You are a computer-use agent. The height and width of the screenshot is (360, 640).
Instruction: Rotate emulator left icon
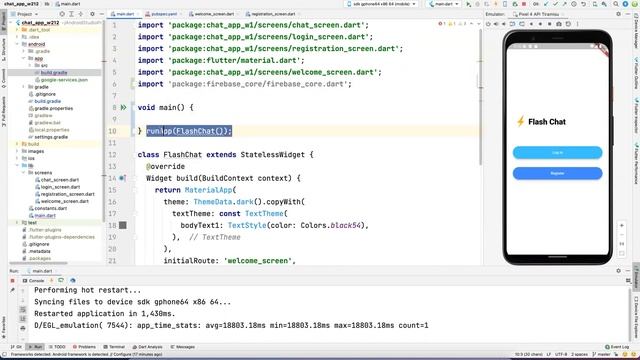click(x=513, y=24)
